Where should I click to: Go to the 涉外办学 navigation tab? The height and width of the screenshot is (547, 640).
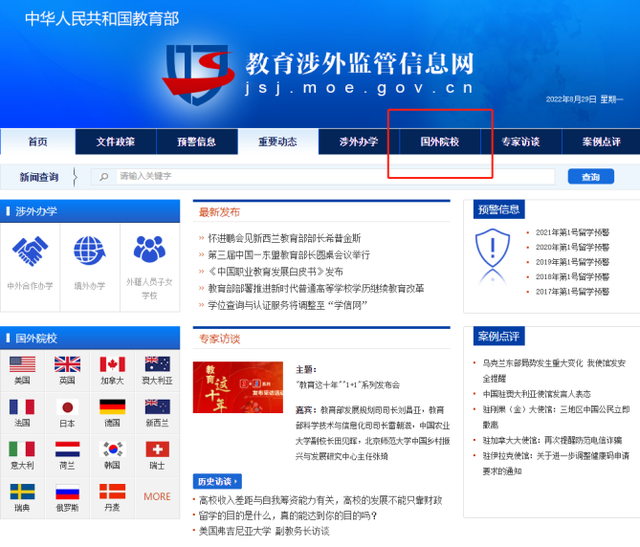tap(359, 142)
